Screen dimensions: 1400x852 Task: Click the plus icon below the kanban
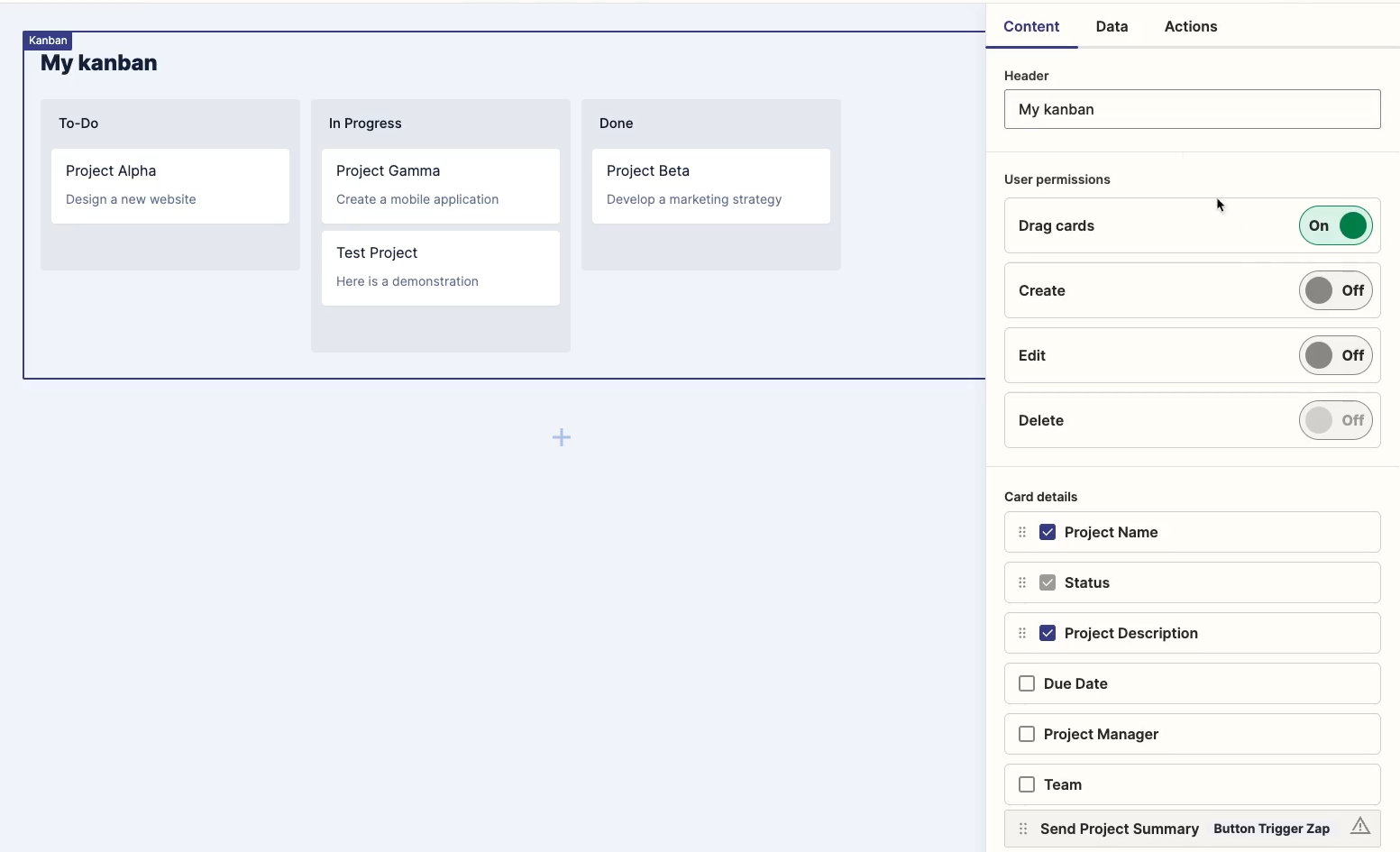pyautogui.click(x=562, y=437)
